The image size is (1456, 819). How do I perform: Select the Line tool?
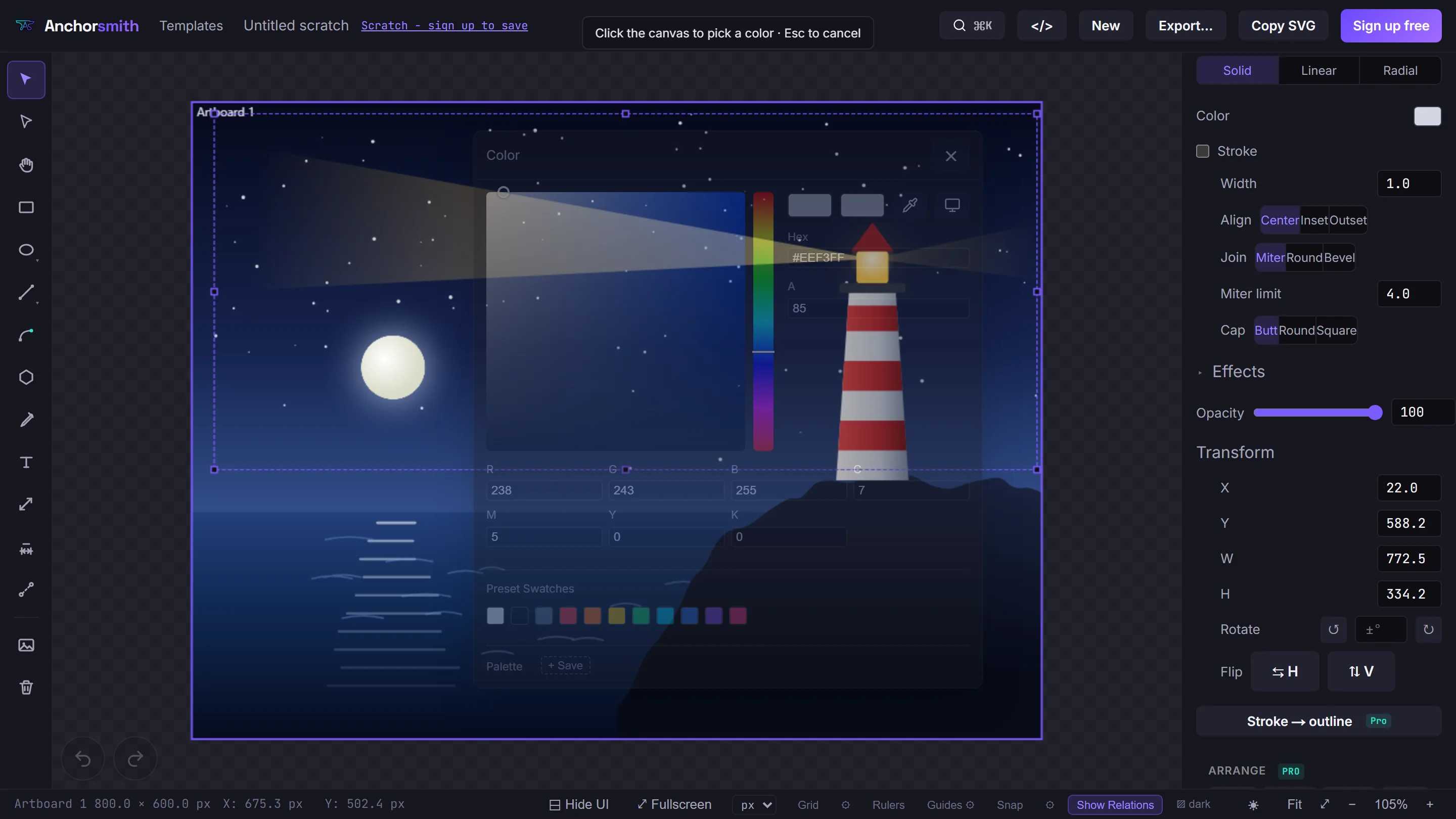coord(26,292)
